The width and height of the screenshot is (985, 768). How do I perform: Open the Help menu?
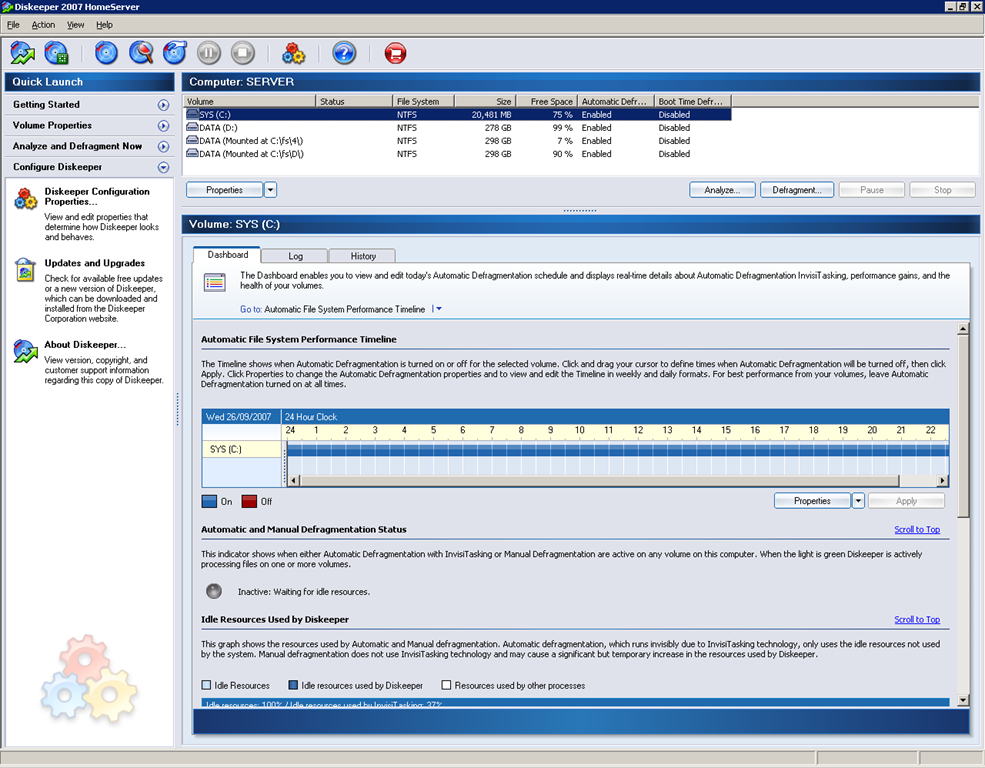104,25
